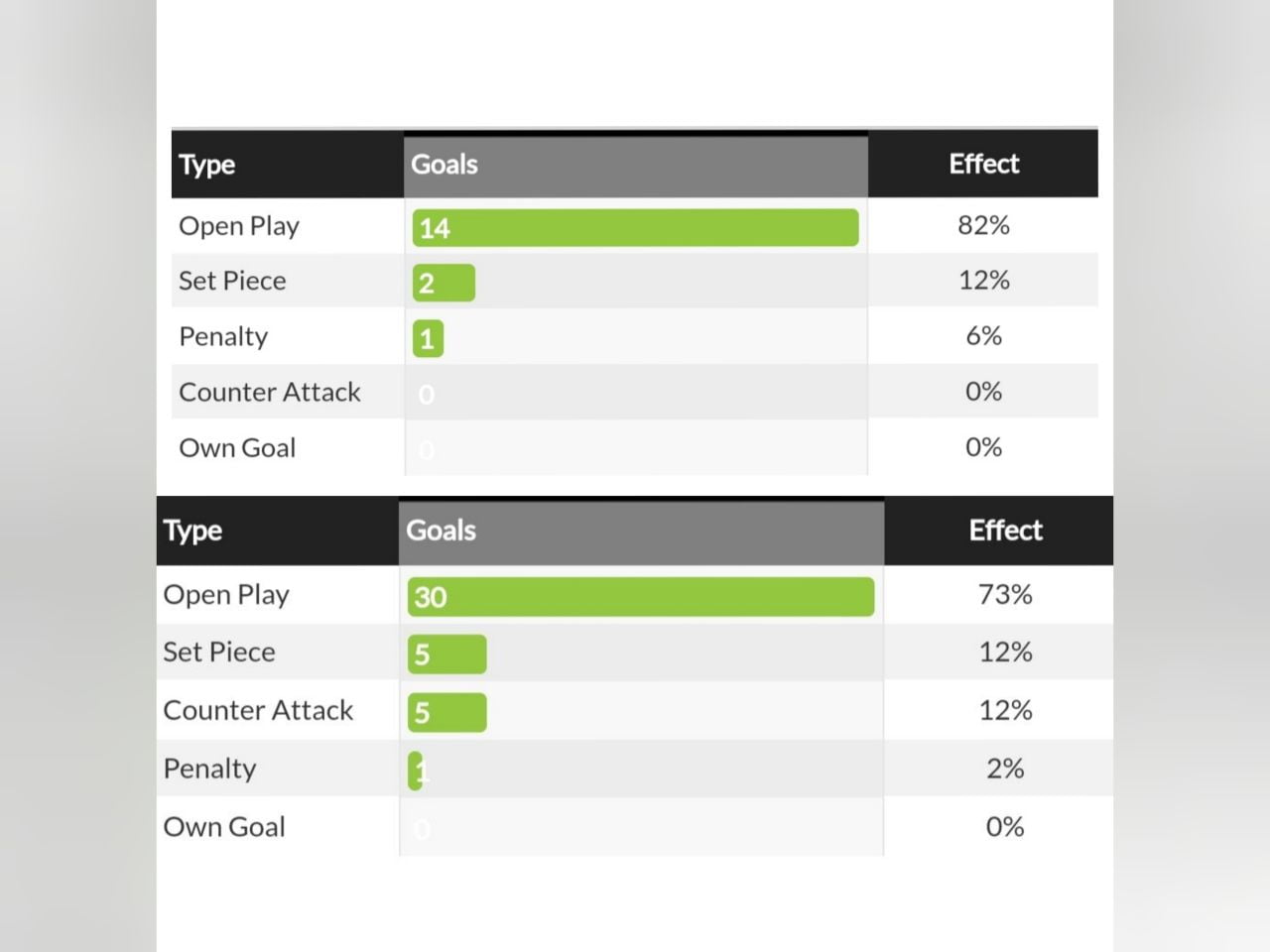Click the Type header in the second table

click(192, 531)
